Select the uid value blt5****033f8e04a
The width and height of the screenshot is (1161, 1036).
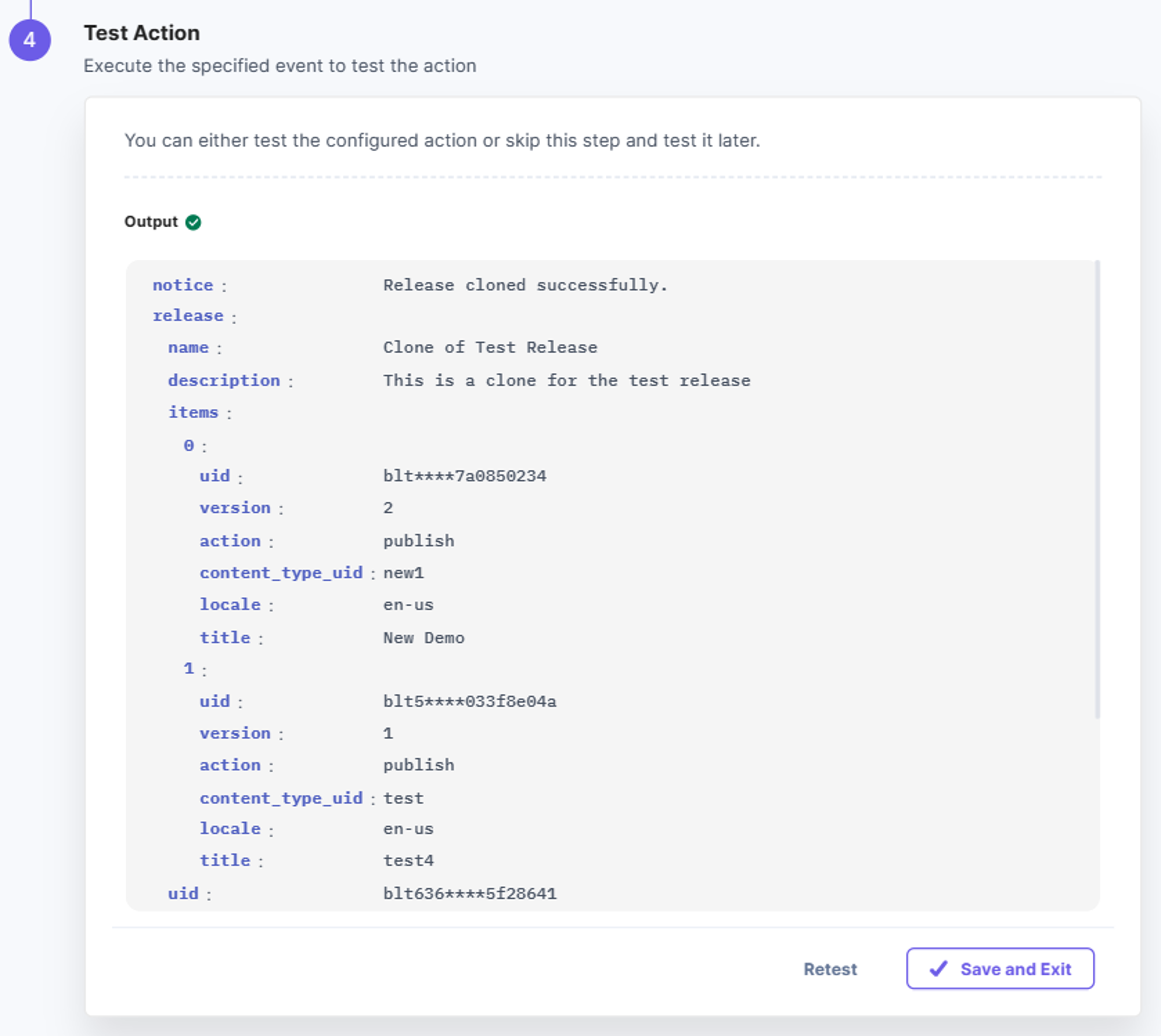point(470,701)
